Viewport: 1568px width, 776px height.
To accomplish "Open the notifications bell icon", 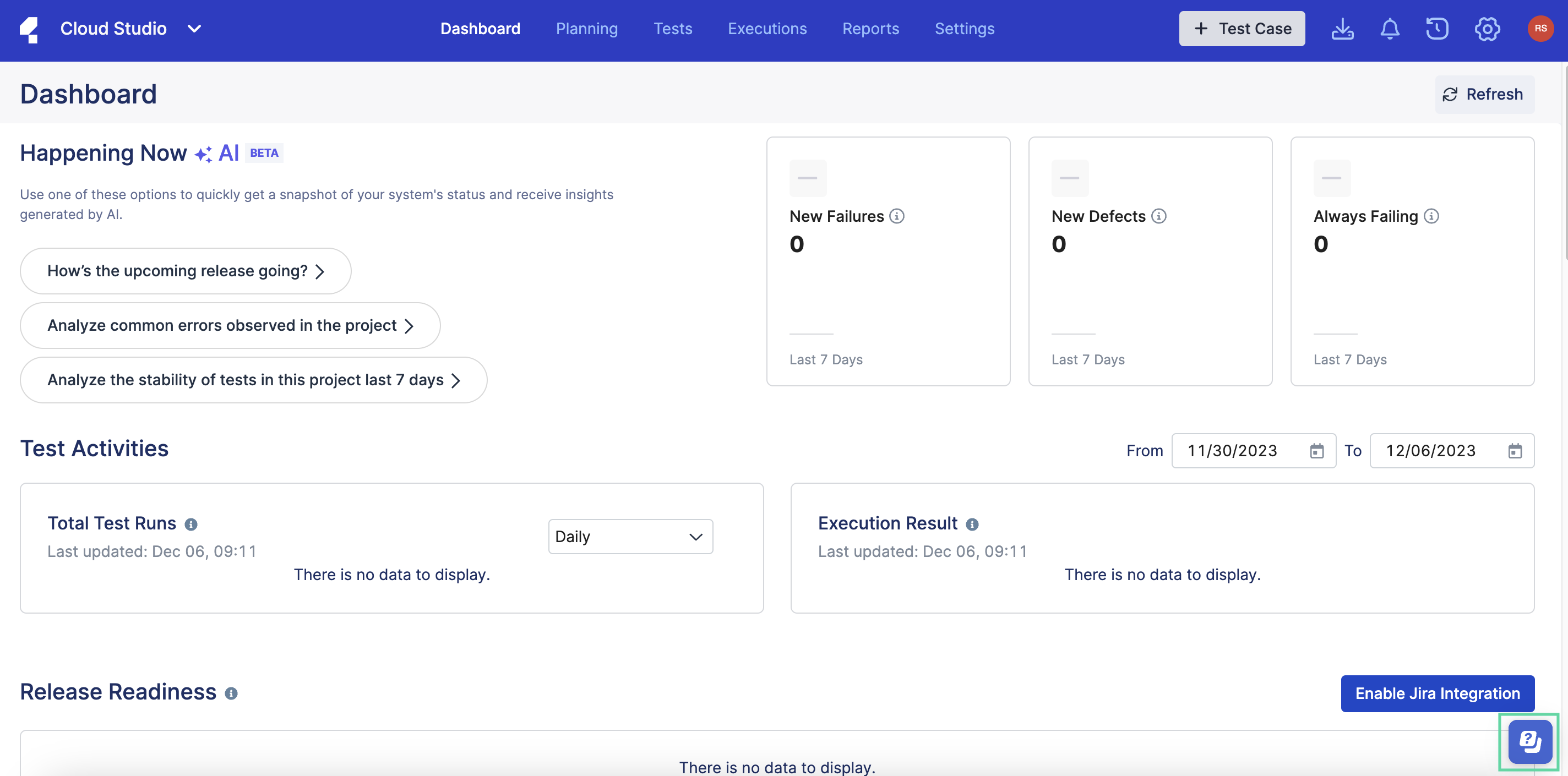I will point(1390,29).
